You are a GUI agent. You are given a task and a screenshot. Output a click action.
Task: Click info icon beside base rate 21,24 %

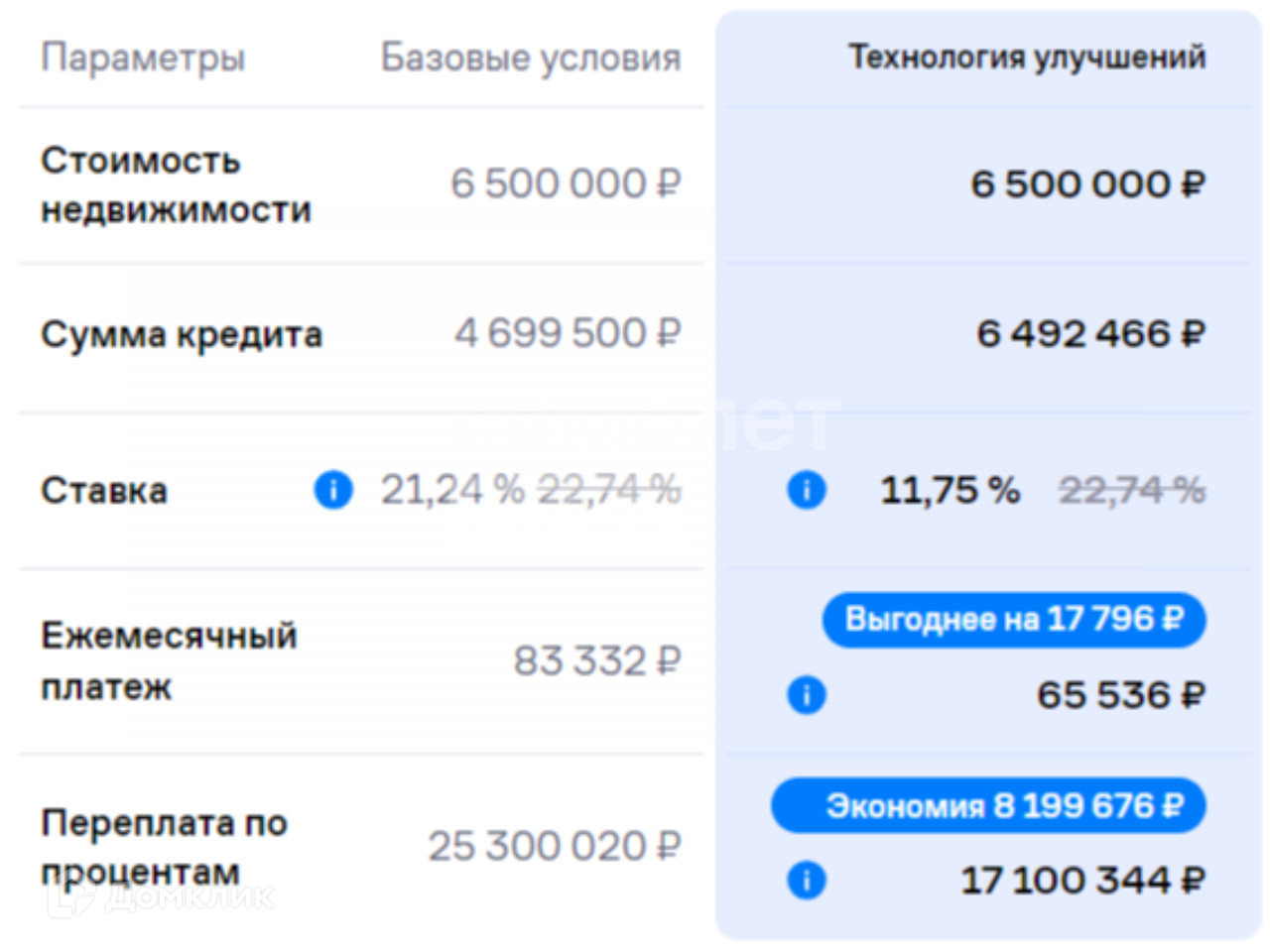pyautogui.click(x=333, y=490)
